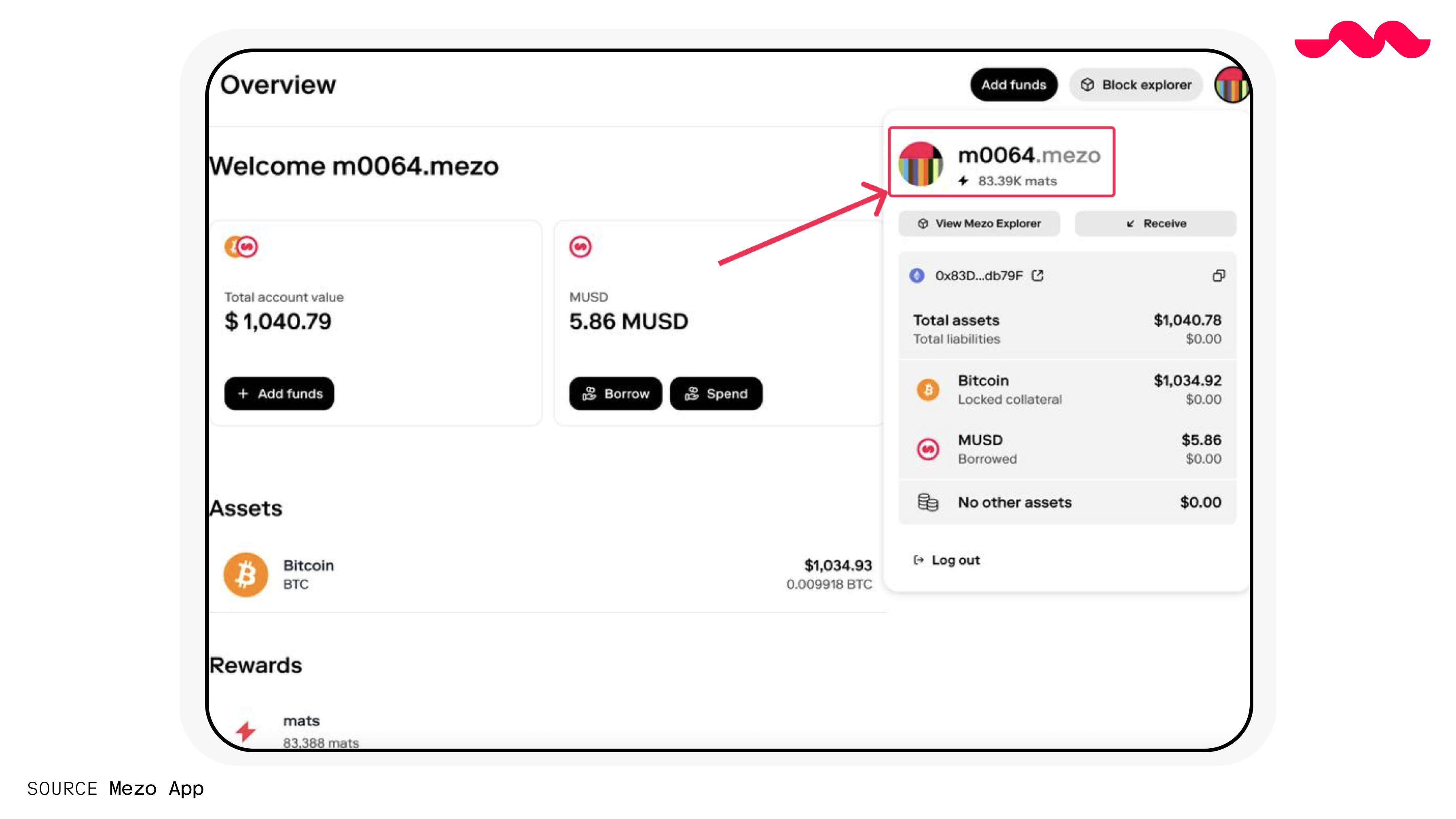Image resolution: width=1456 pixels, height=819 pixels.
Task: Click the 0x83D...db79F address text
Action: point(979,276)
